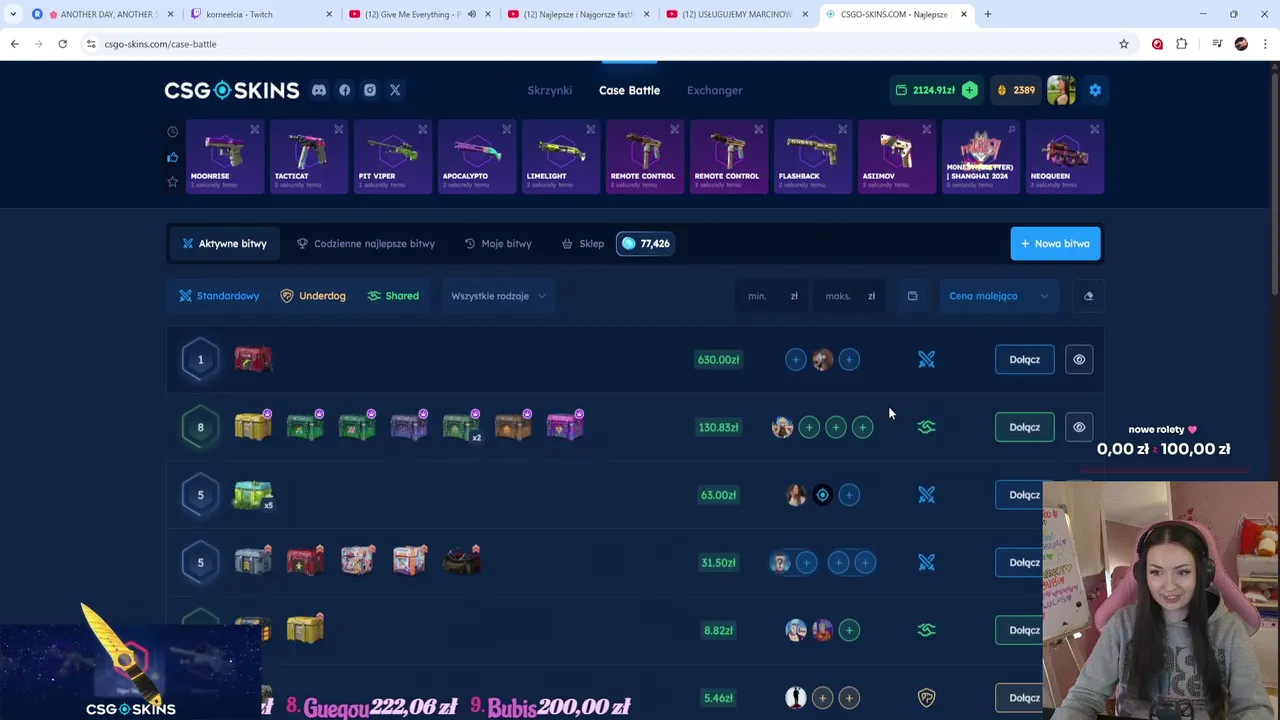
Task: Open the X social link icon
Action: click(395, 90)
